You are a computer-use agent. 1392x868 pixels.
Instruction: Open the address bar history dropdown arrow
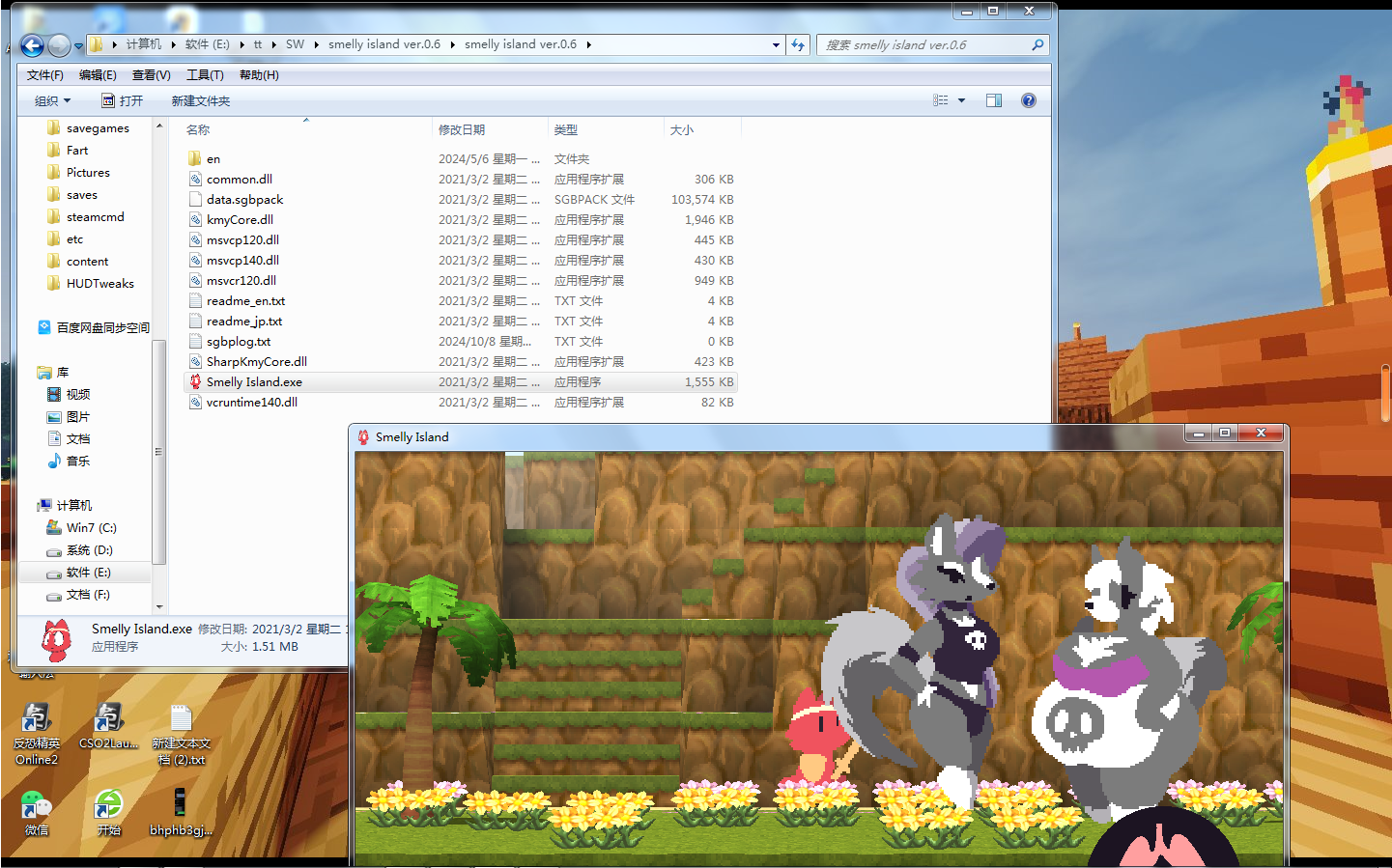pyautogui.click(x=775, y=44)
